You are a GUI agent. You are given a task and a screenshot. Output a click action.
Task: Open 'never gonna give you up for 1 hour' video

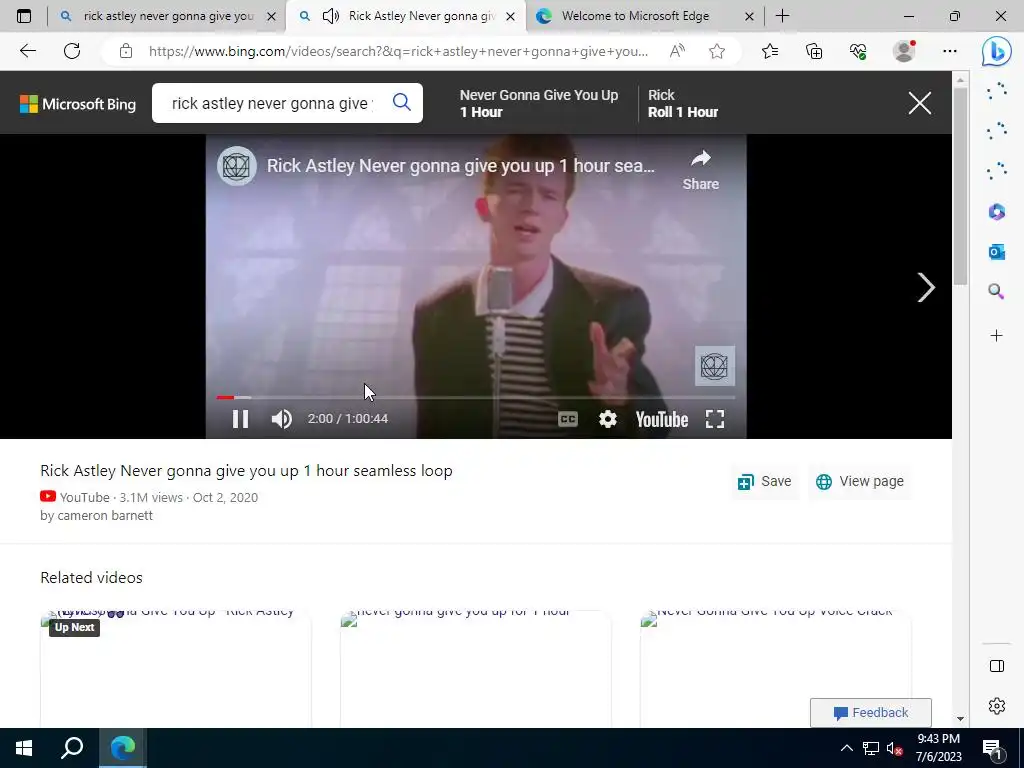click(475, 669)
